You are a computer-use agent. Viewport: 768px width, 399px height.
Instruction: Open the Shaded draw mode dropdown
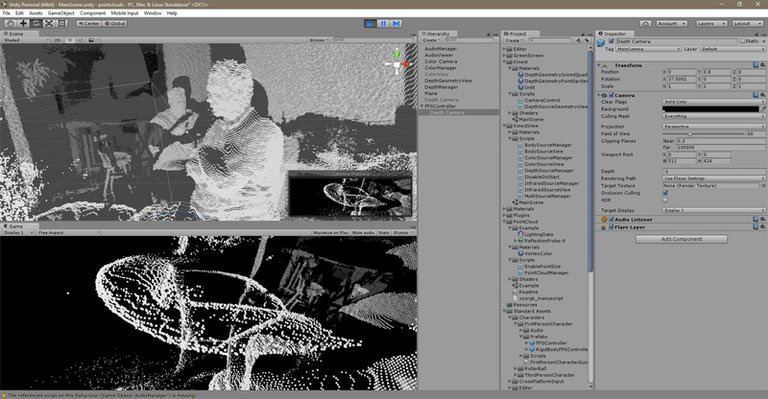pyautogui.click(x=25, y=40)
